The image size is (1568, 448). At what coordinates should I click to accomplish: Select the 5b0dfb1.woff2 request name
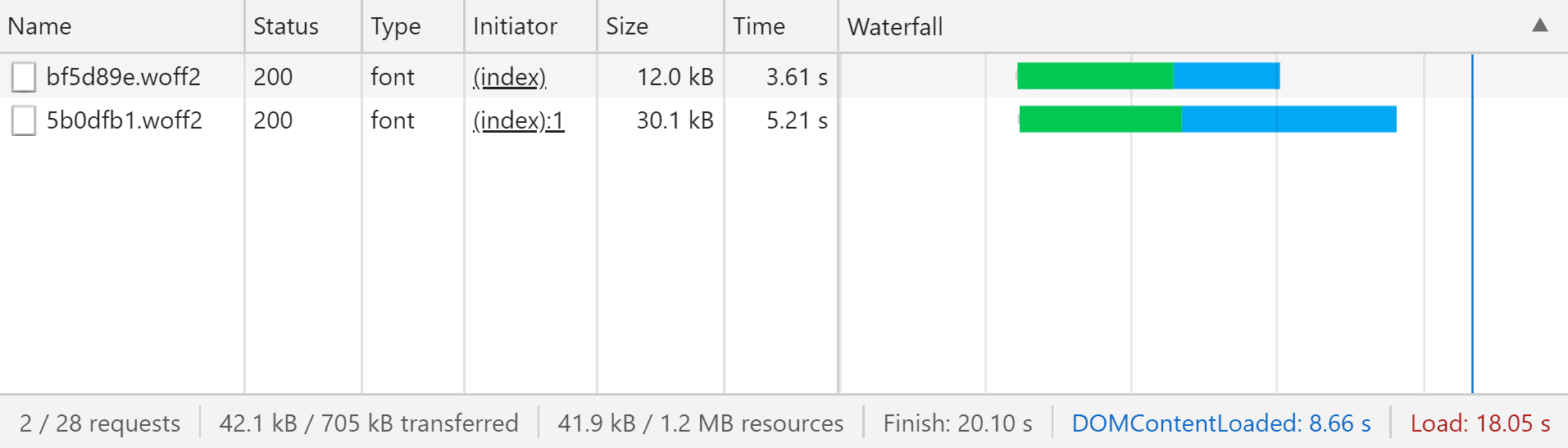[x=124, y=120]
